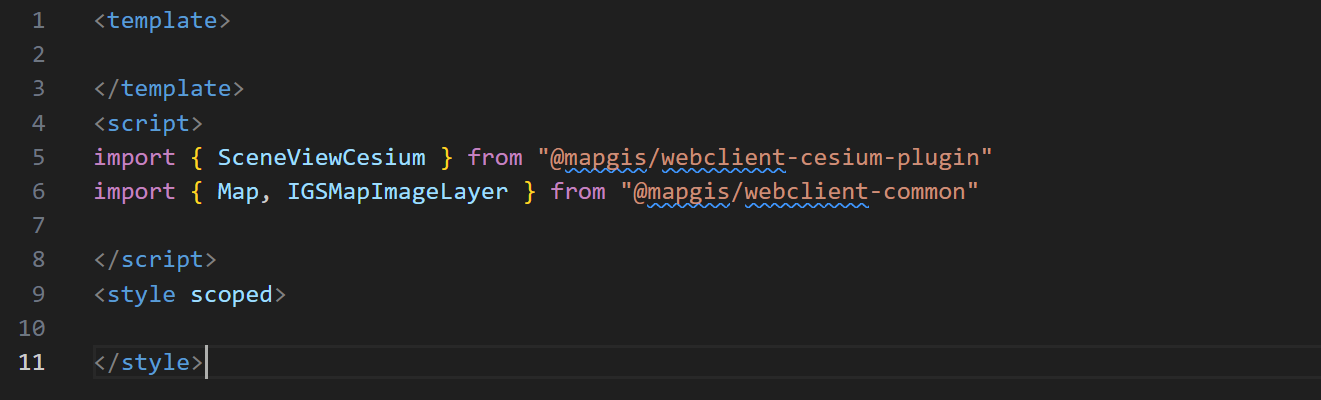Click the scoped attribute in the style tag

pyautogui.click(x=231, y=294)
